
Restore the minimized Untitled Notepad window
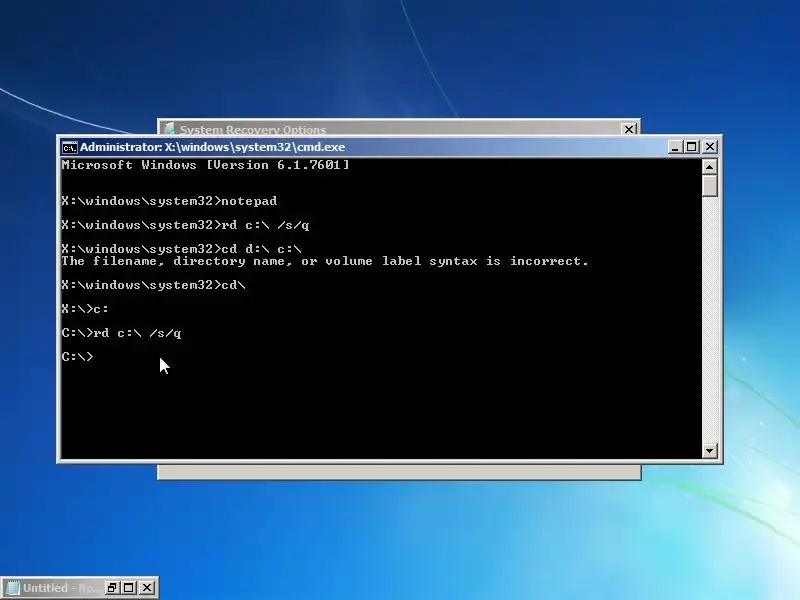coord(111,588)
